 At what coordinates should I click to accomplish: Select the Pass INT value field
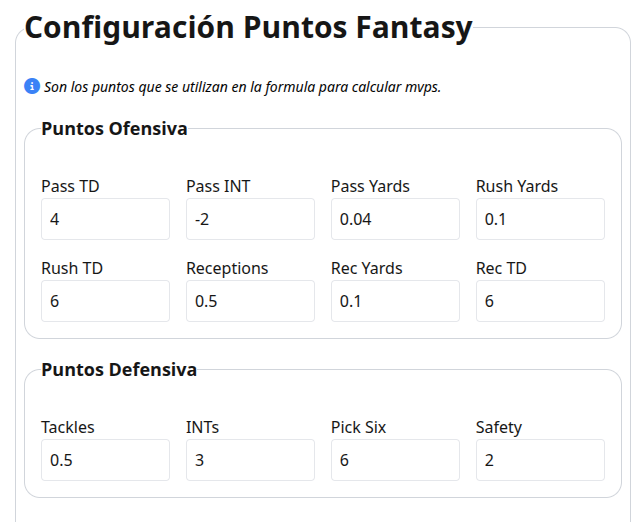click(x=250, y=219)
